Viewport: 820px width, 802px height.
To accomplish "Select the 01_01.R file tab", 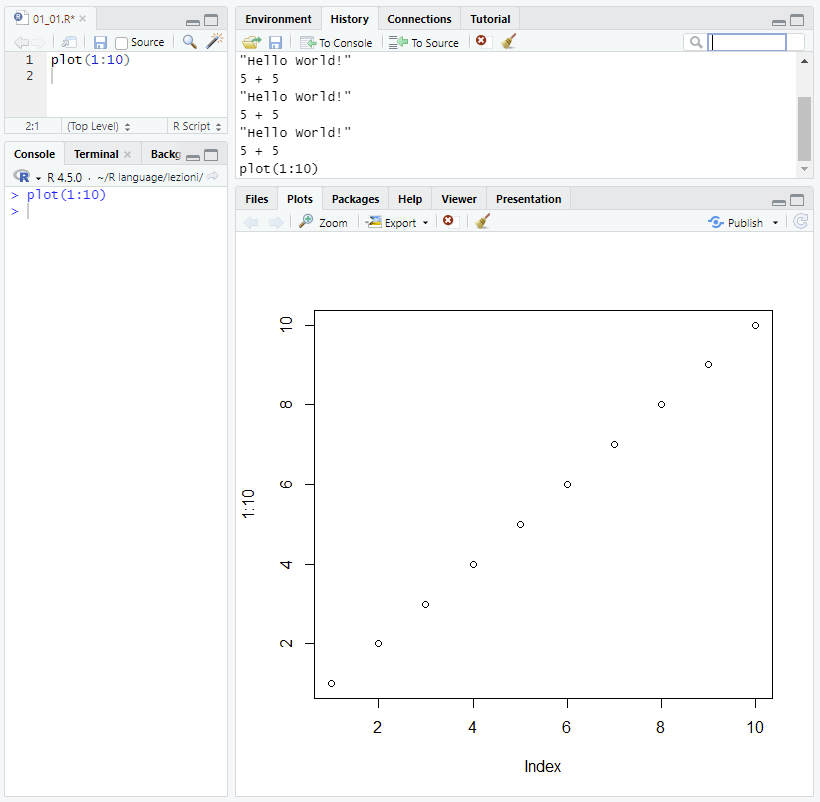I will pos(53,19).
